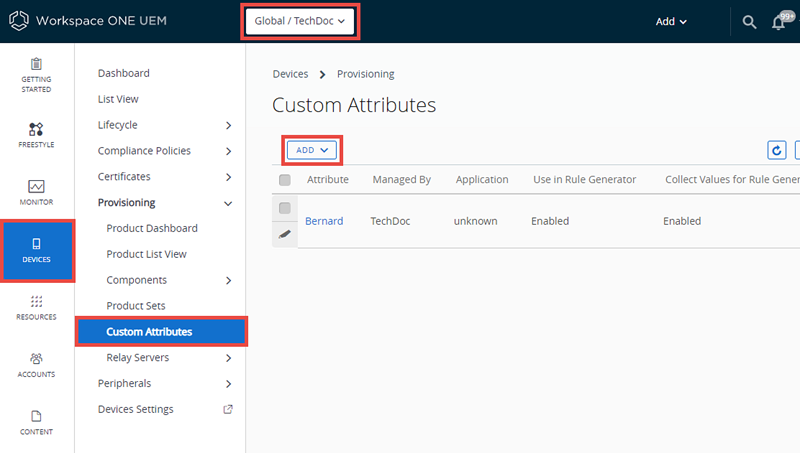Go to Dashboard in the Devices menu
This screenshot has height=453, width=800.
(x=123, y=73)
